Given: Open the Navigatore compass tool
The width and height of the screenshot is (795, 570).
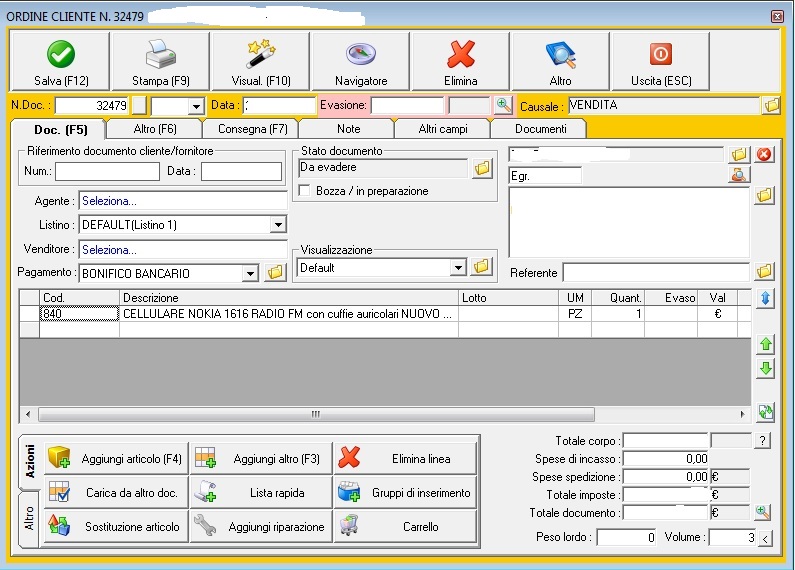Looking at the screenshot, I should (360, 61).
